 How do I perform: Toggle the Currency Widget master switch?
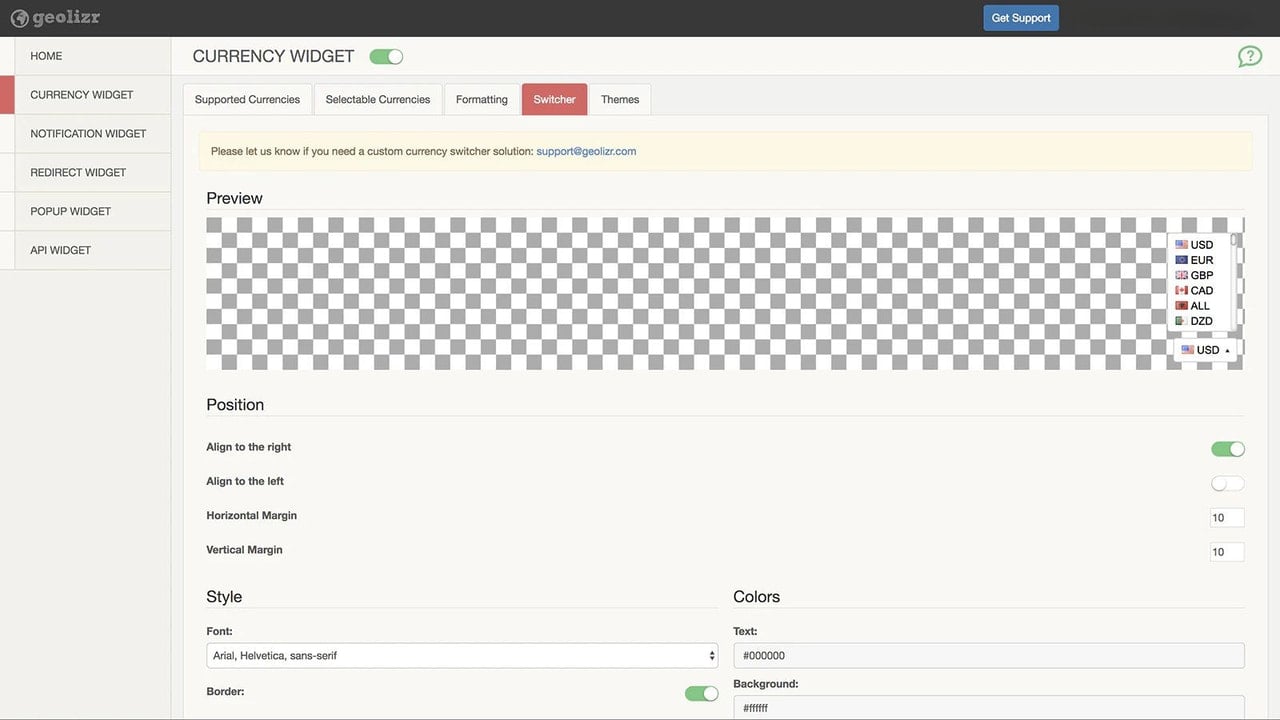[x=386, y=57]
